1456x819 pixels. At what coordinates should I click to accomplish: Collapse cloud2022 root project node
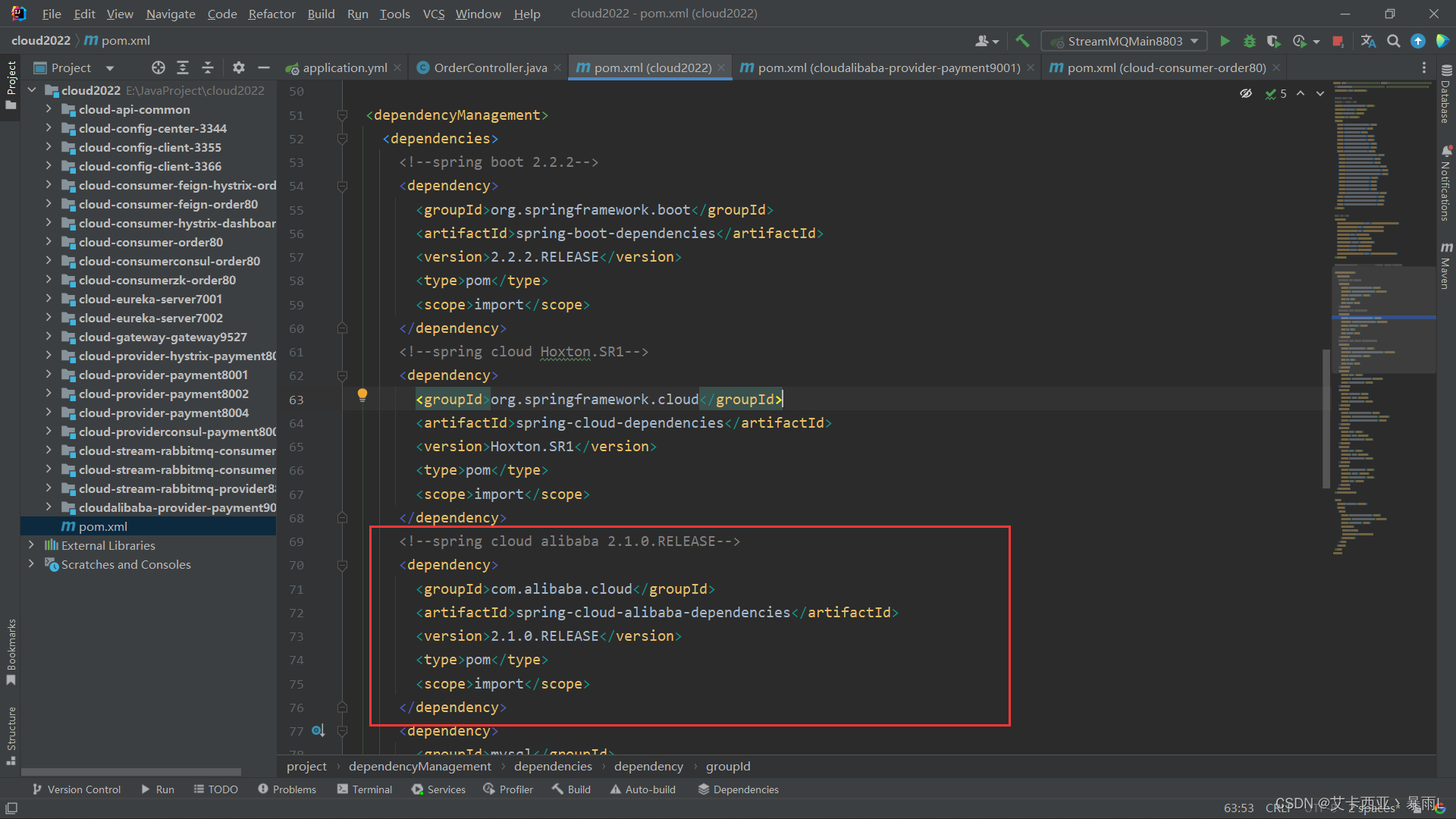tap(31, 90)
